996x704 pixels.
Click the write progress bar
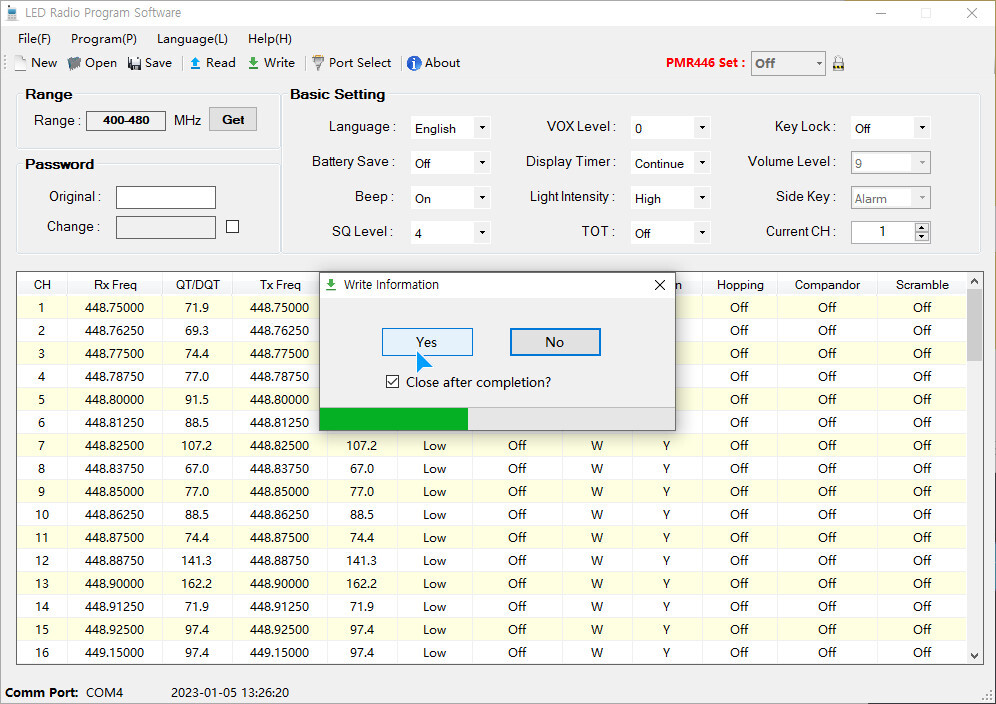(497, 419)
